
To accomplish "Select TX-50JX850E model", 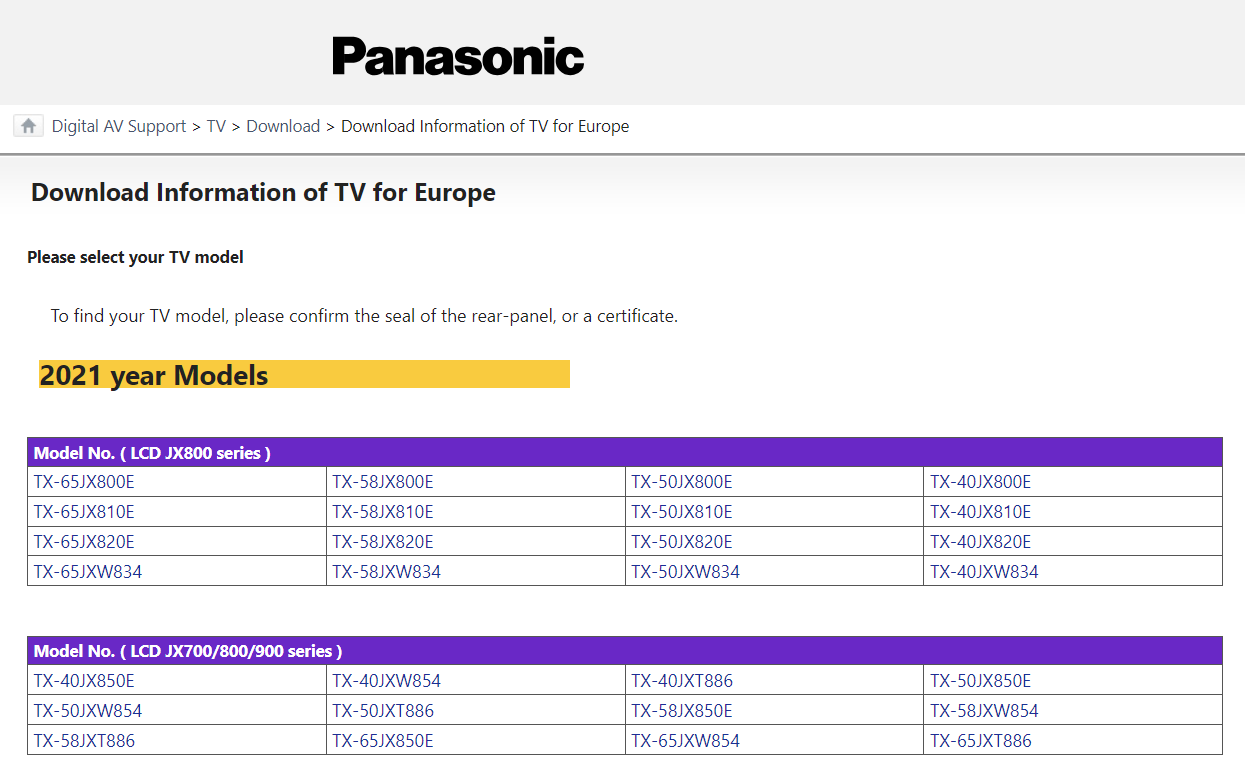I will (x=981, y=681).
